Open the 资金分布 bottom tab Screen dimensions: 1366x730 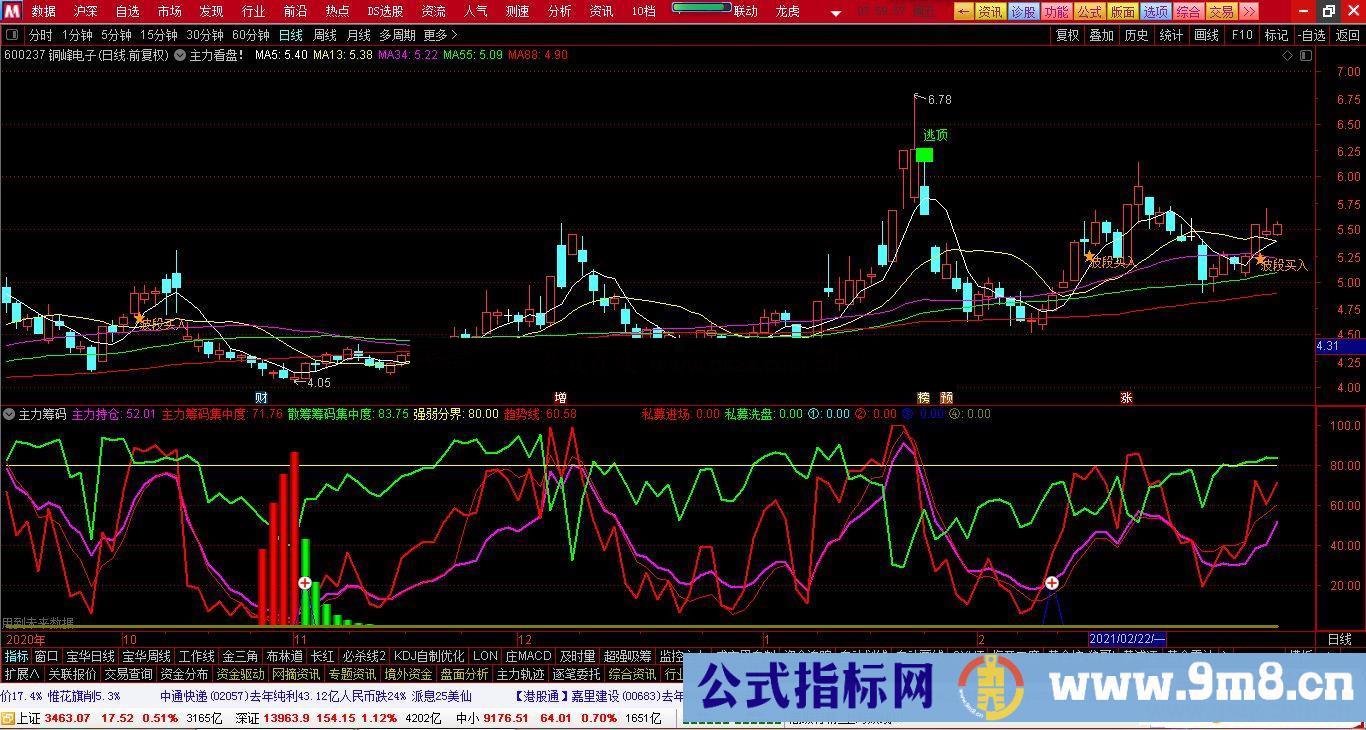(184, 674)
